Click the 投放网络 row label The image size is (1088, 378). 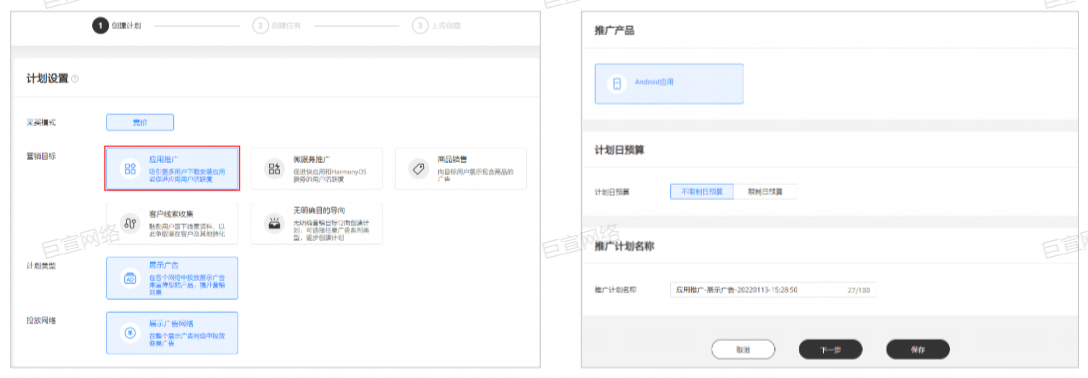(41, 320)
